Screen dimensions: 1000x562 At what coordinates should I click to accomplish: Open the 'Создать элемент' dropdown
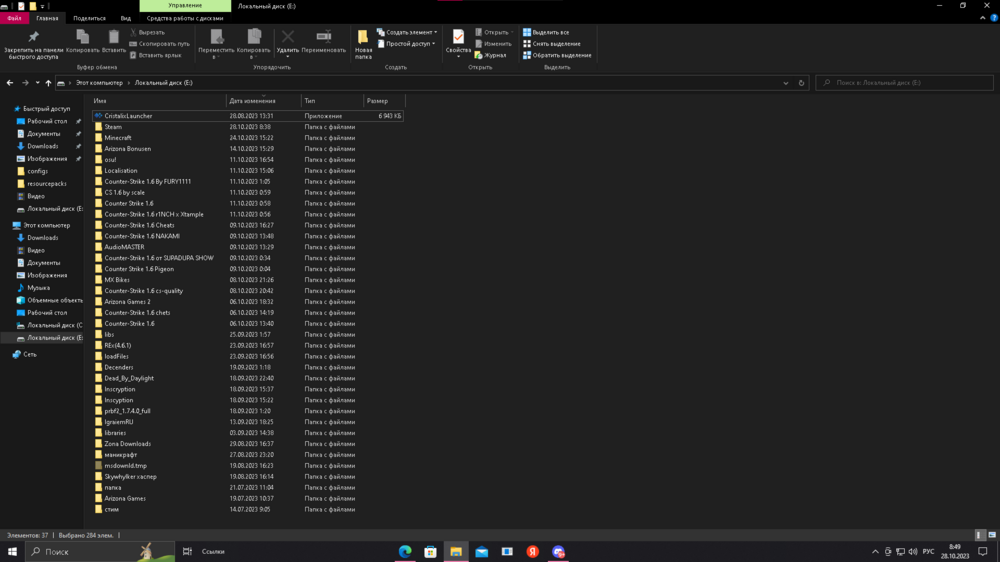pos(407,32)
